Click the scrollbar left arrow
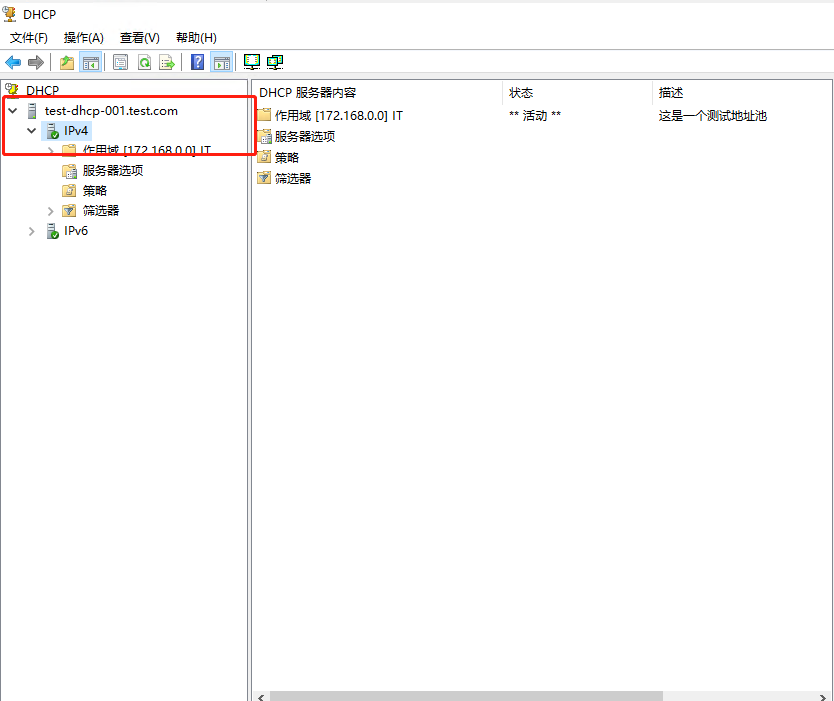The width and height of the screenshot is (834, 701). tap(261, 697)
